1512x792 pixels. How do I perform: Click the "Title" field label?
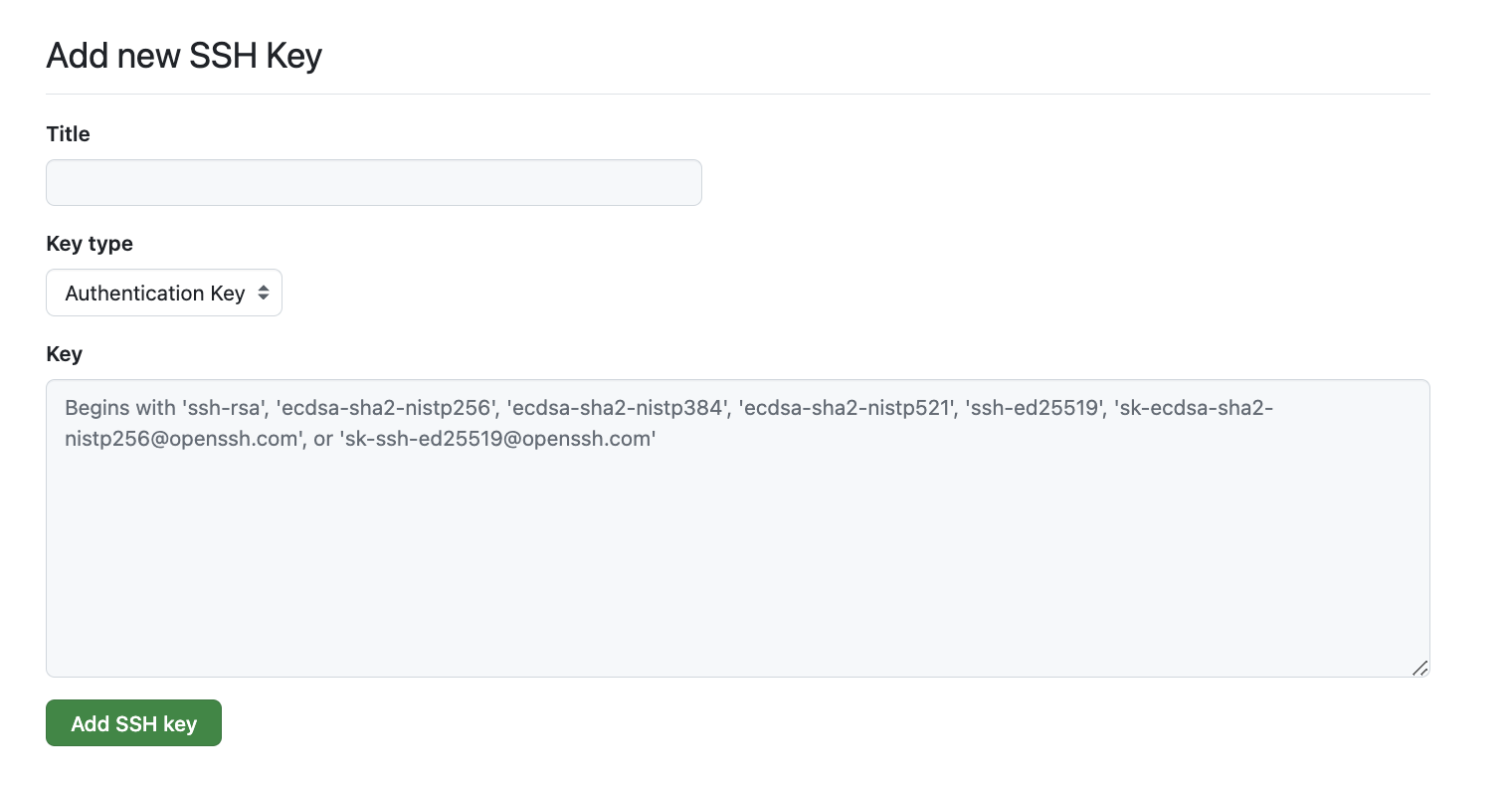click(x=69, y=134)
